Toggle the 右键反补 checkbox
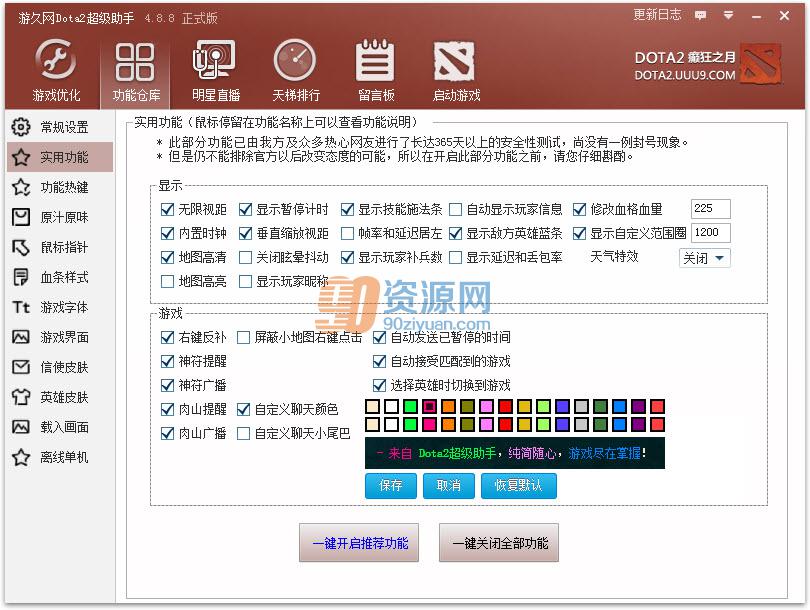This screenshot has width=810, height=610. [167, 337]
